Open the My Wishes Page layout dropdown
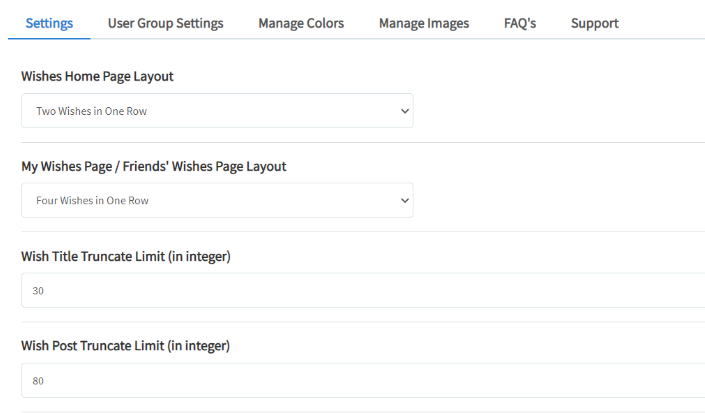Viewport: 705px width, 413px height. [217, 200]
